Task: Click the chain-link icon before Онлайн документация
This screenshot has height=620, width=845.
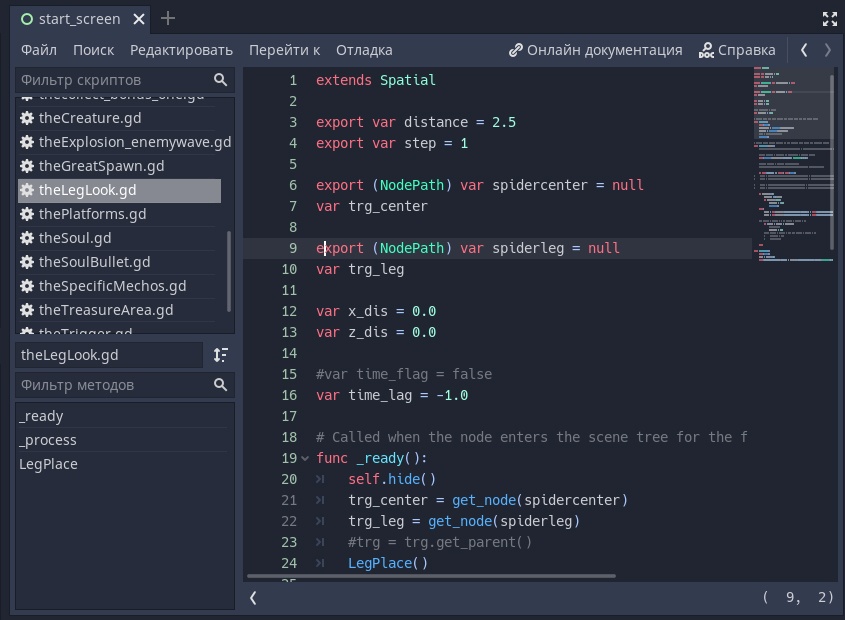Action: click(516, 48)
